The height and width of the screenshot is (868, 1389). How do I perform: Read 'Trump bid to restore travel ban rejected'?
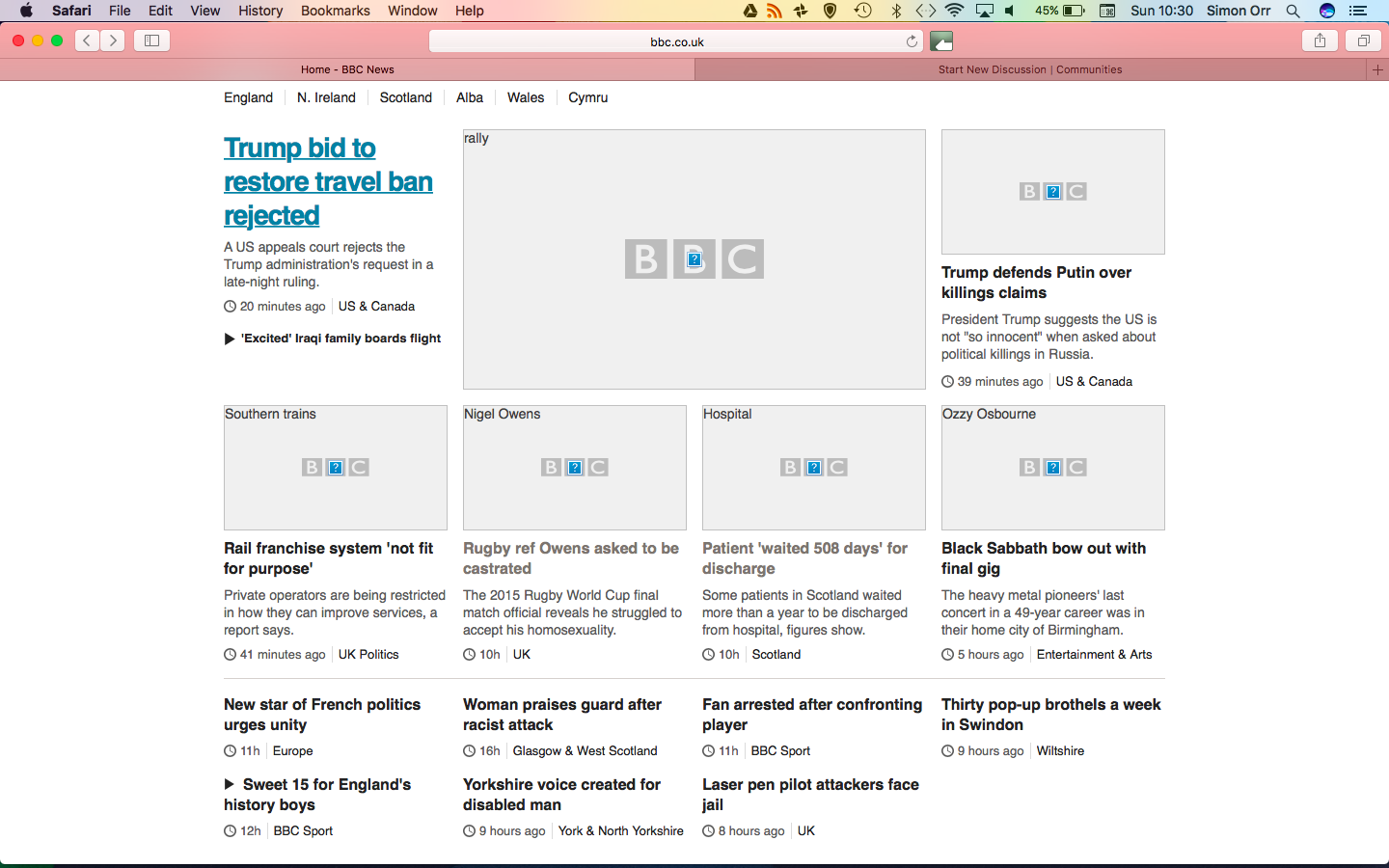328,181
